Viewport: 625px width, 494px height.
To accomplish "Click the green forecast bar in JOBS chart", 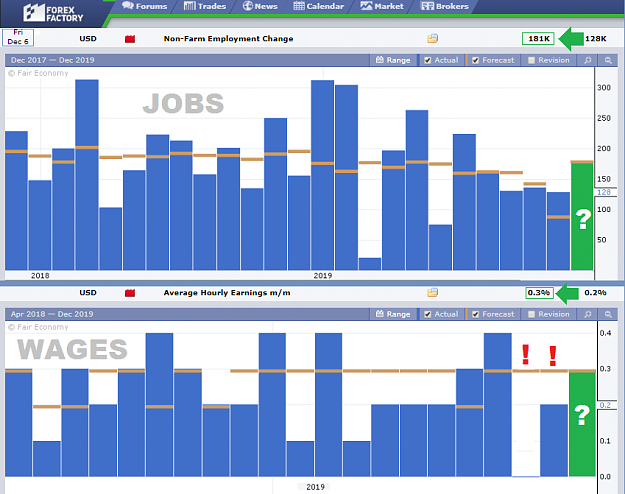I will pos(582,216).
